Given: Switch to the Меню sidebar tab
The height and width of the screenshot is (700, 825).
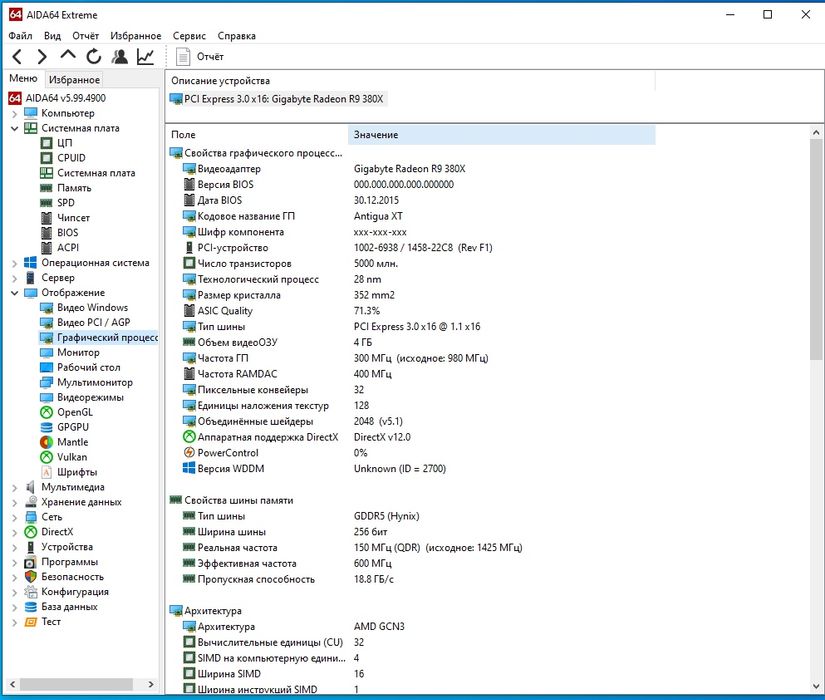Looking at the screenshot, I should pyautogui.click(x=23, y=78).
